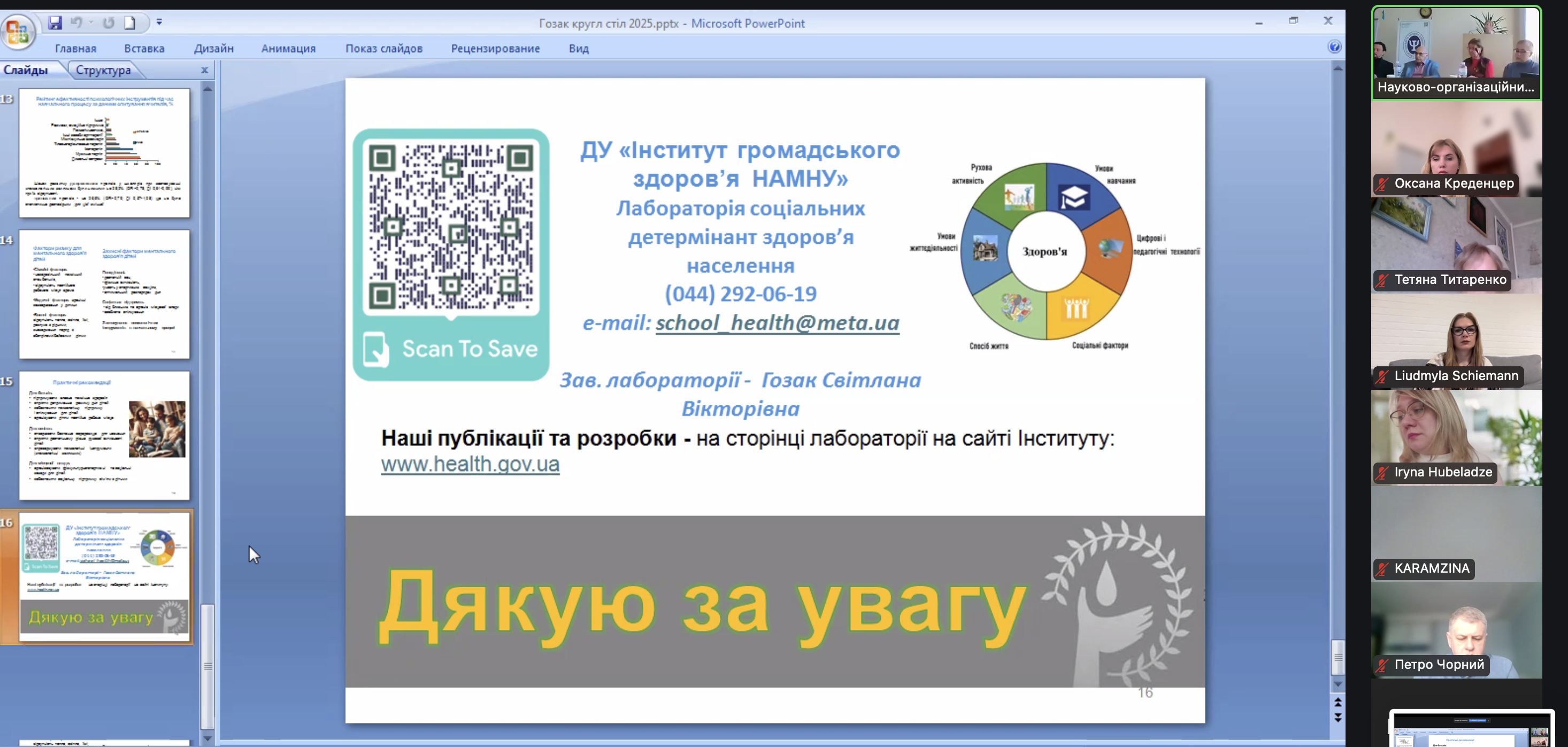Click slide number 16 on the slide
1568x747 pixels.
pos(1145,693)
